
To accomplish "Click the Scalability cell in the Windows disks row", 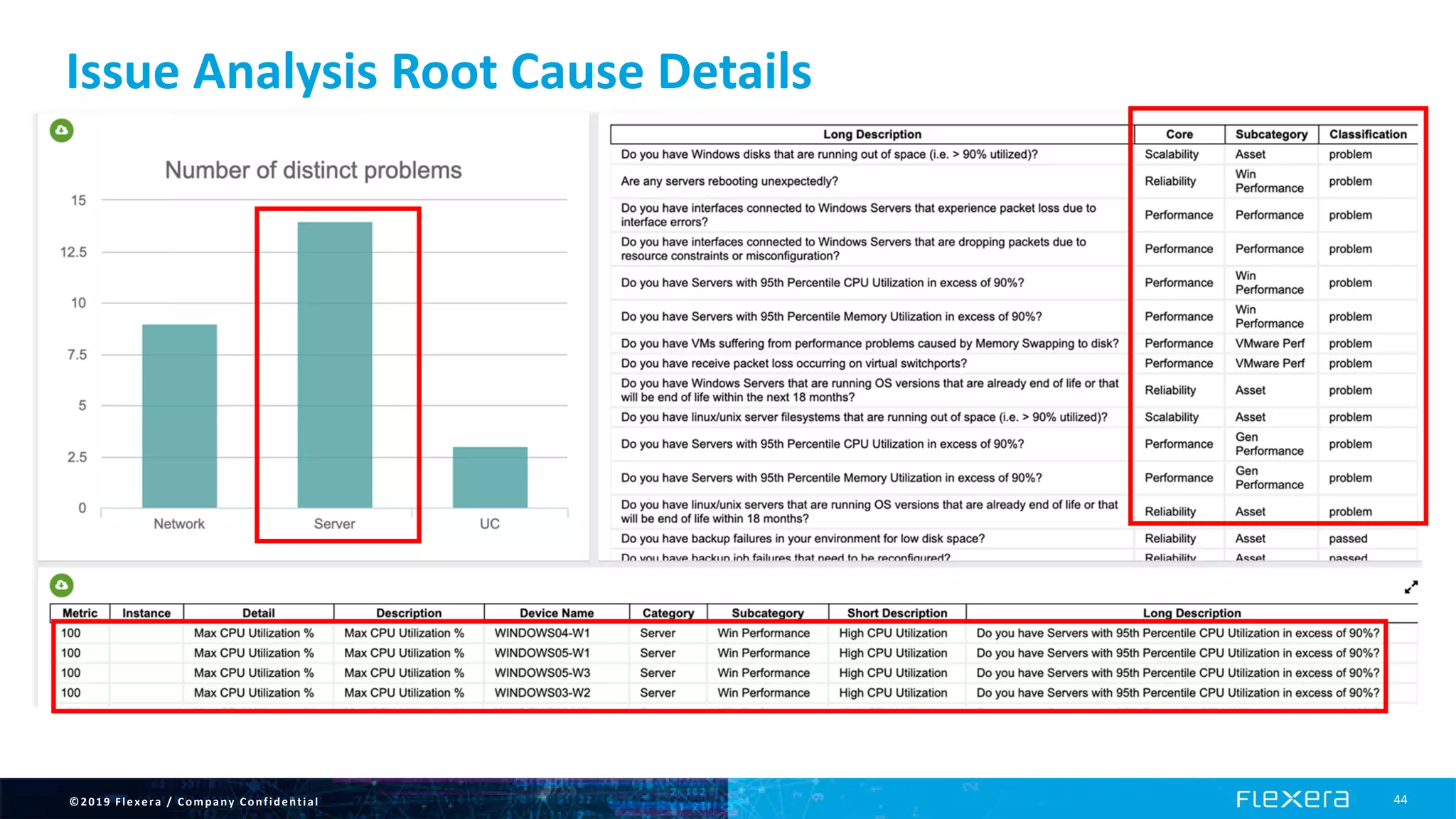I will pyautogui.click(x=1172, y=154).
